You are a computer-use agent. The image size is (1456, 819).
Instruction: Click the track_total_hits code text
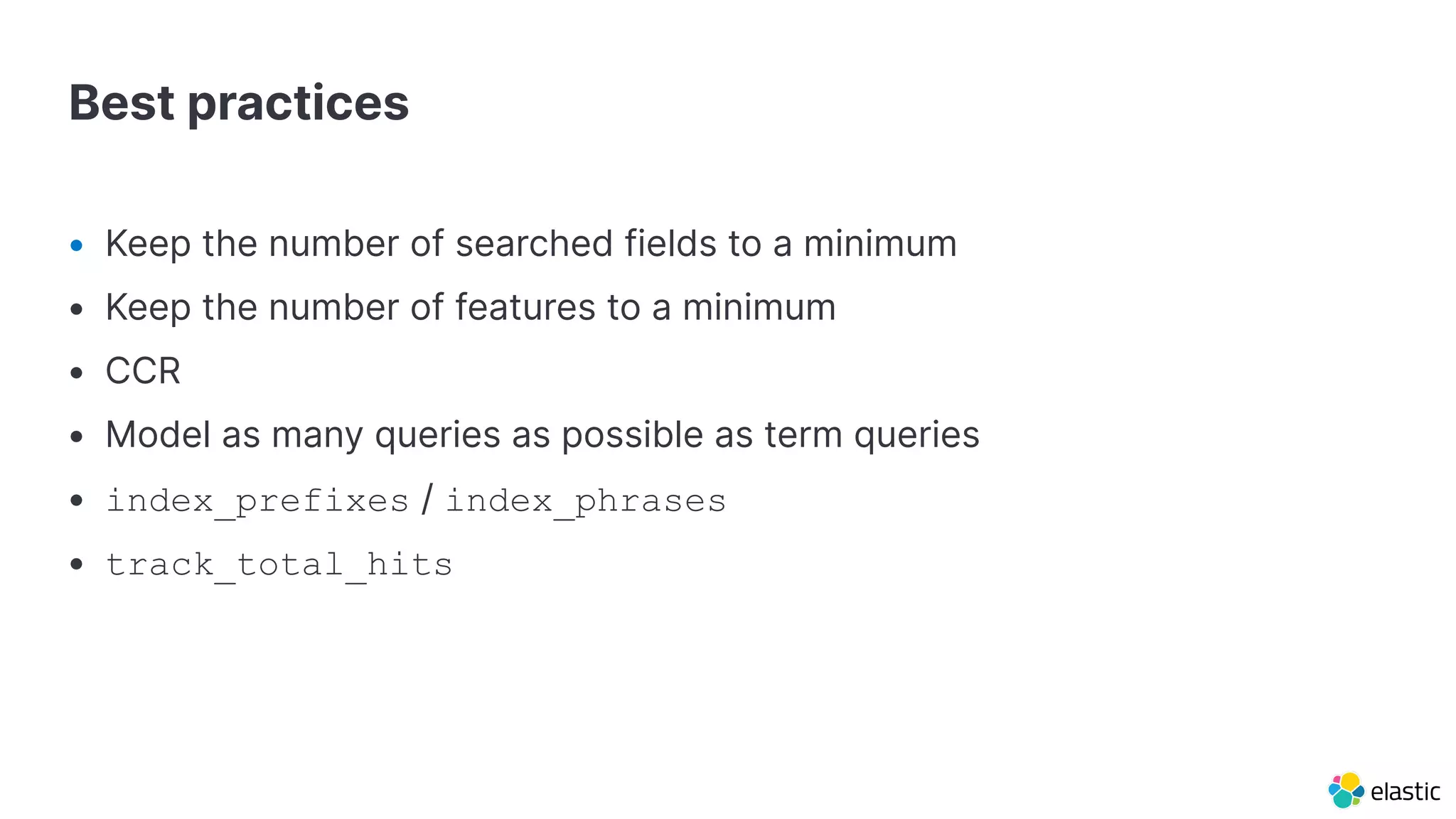click(279, 566)
